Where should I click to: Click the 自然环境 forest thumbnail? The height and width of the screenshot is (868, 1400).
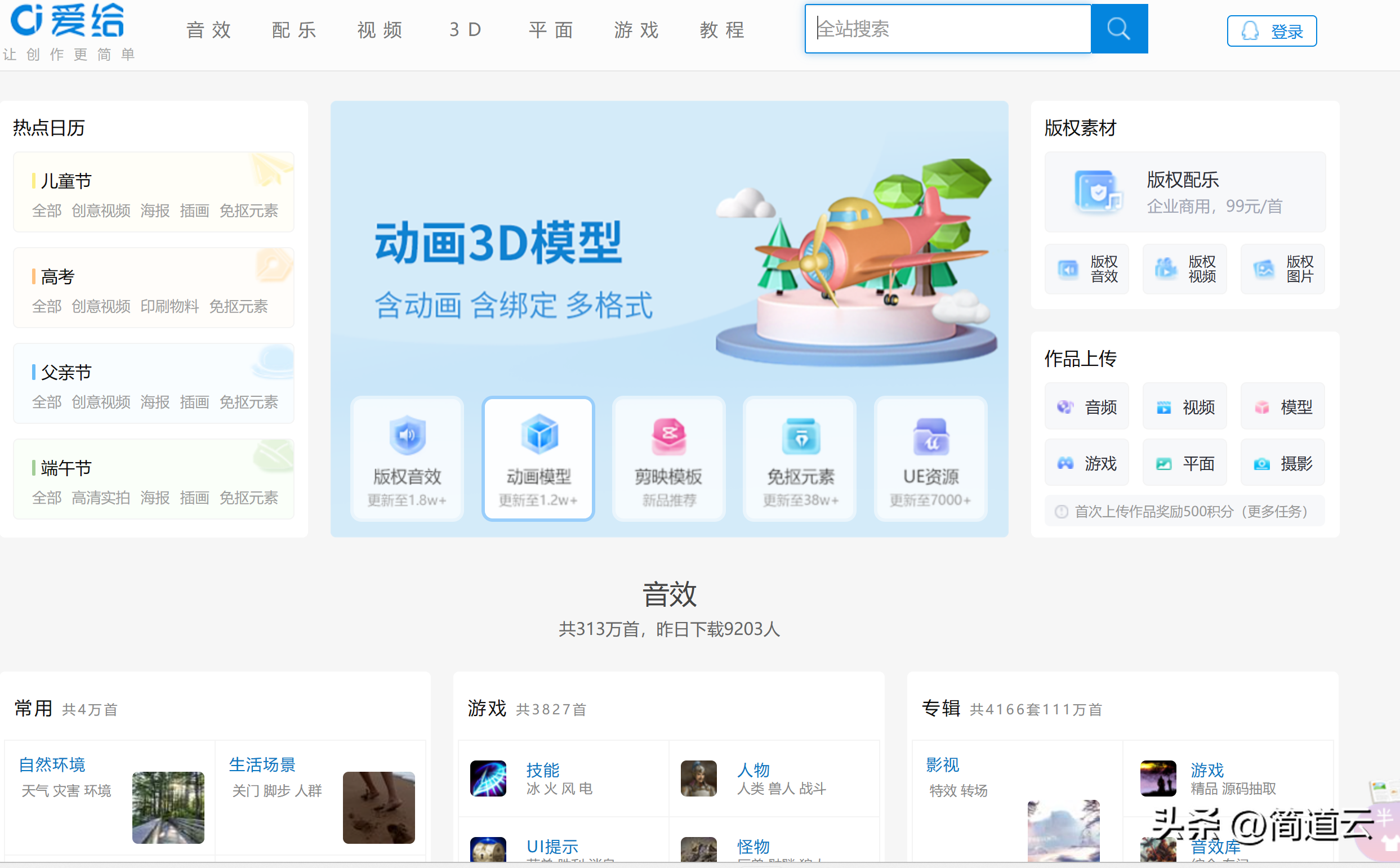[x=168, y=808]
